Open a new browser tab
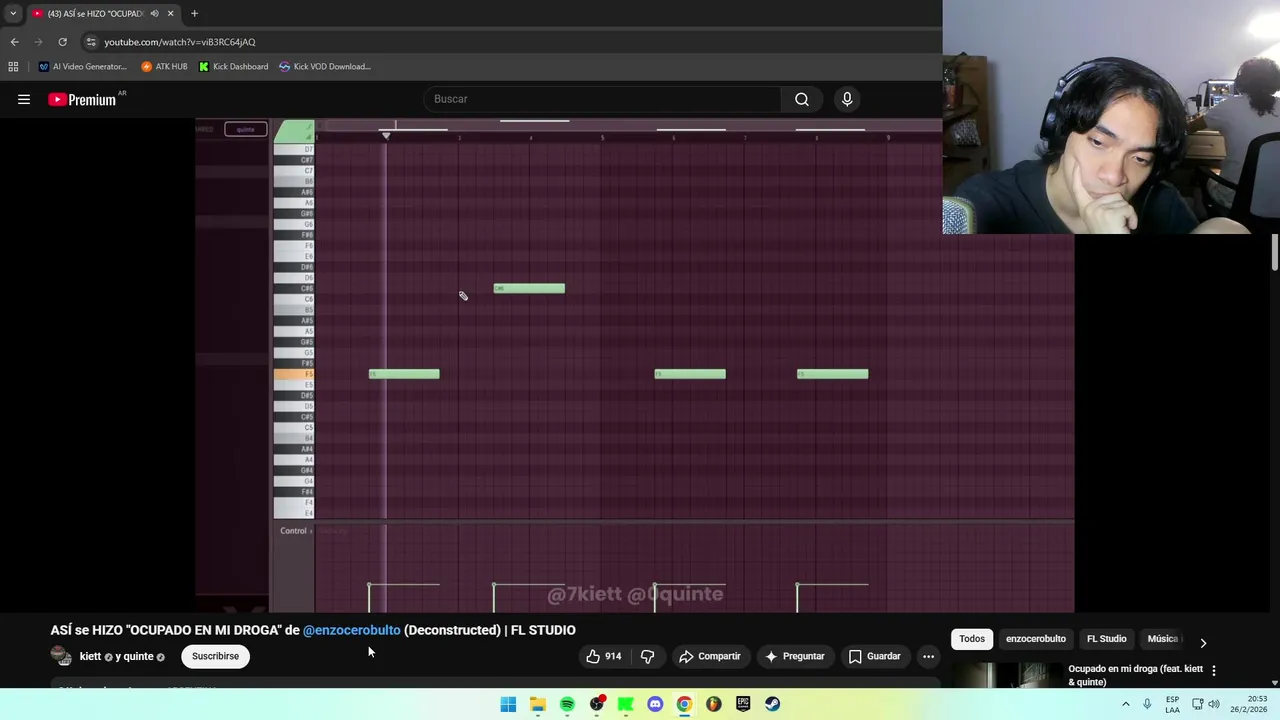The image size is (1280, 720). pyautogui.click(x=194, y=13)
